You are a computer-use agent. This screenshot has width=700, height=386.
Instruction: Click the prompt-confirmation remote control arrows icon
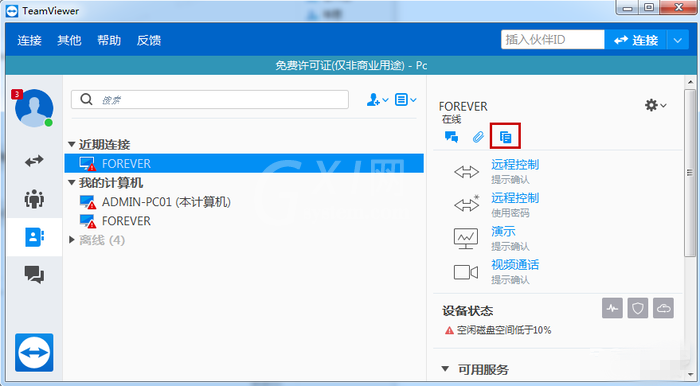(x=467, y=172)
